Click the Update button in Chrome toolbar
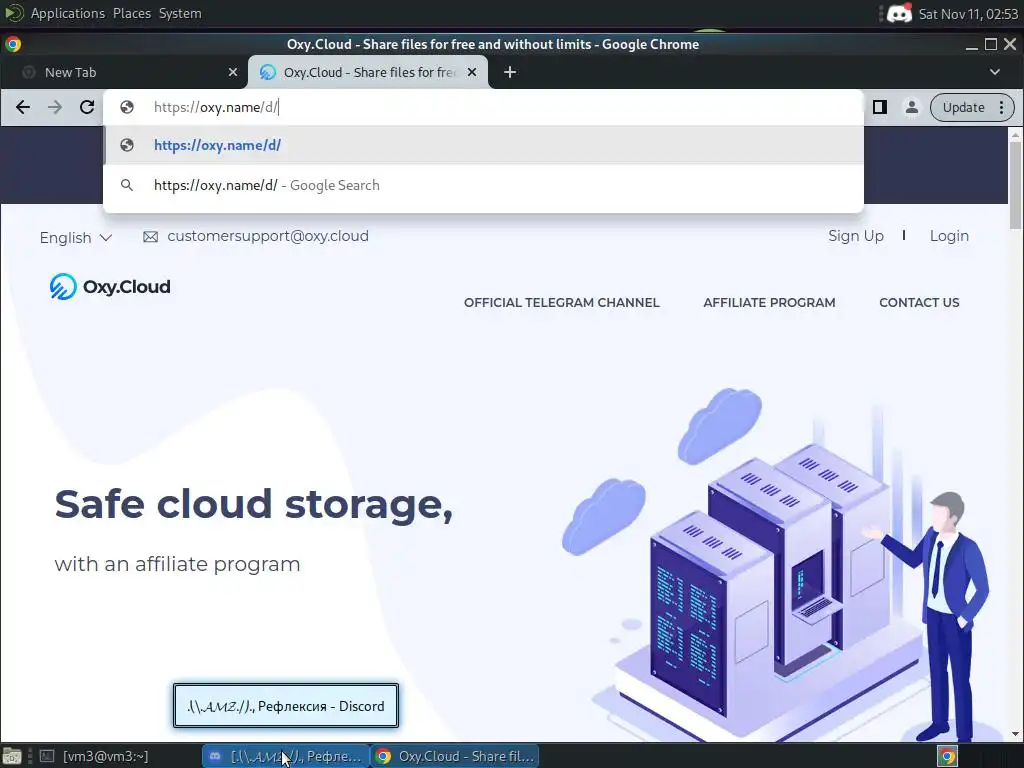Viewport: 1024px width, 768px height. pos(963,107)
